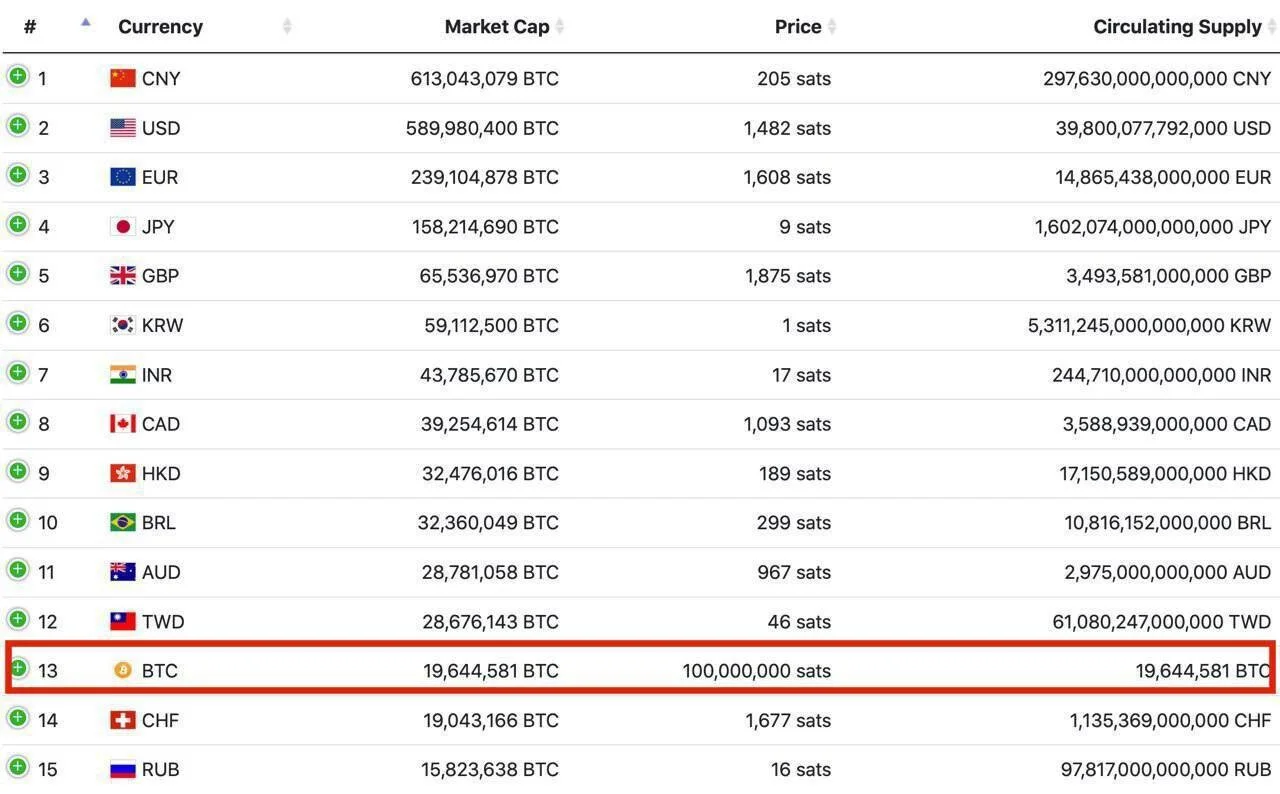Click the Bitcoin logo icon
This screenshot has height=794, width=1280.
(x=123, y=670)
